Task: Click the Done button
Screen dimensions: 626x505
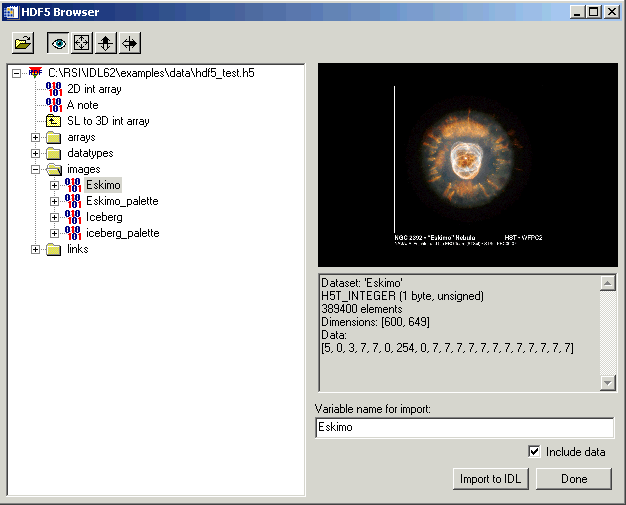Action: [x=574, y=479]
